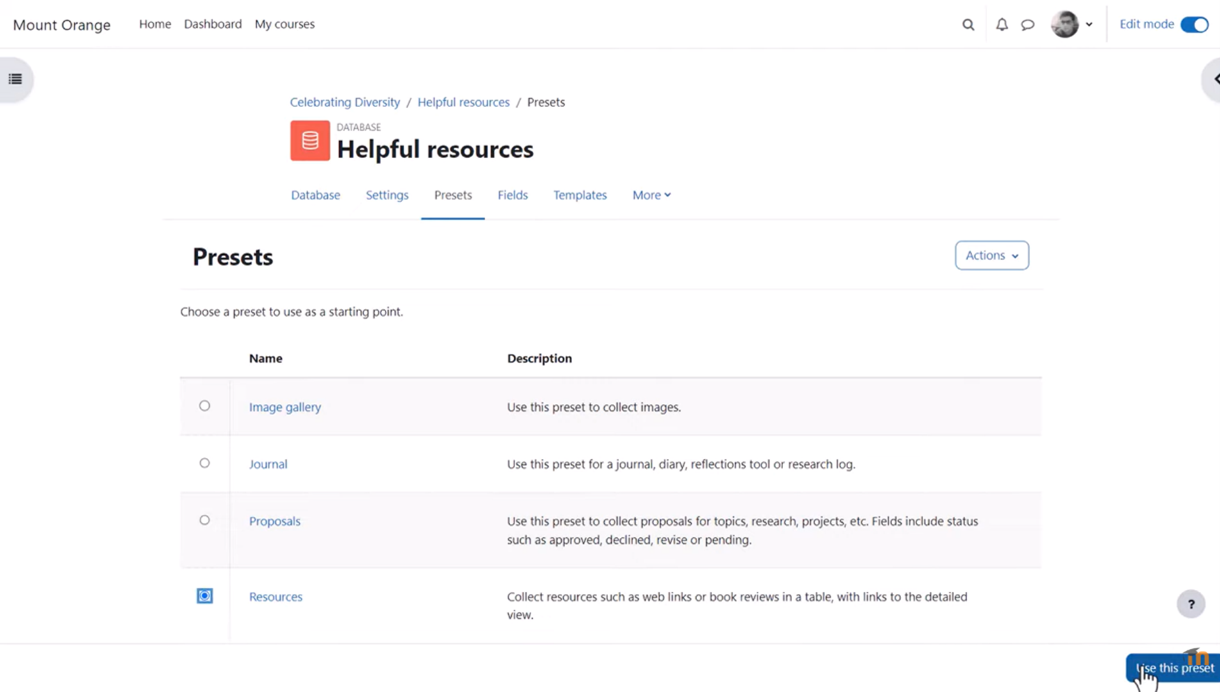
Task: Select the Journal preset radio button
Action: [x=204, y=463]
